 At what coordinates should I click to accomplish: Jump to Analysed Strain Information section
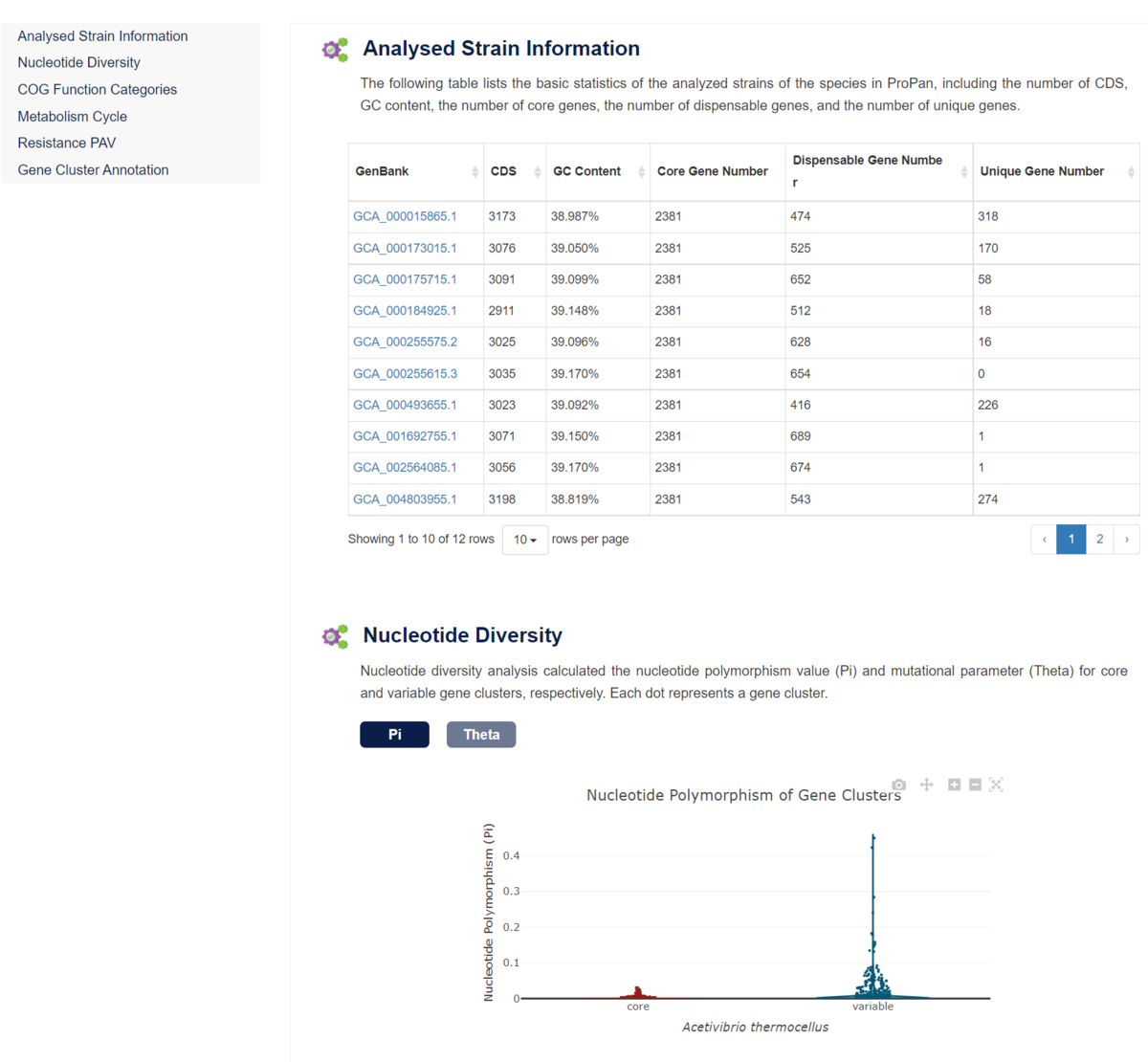[x=102, y=36]
